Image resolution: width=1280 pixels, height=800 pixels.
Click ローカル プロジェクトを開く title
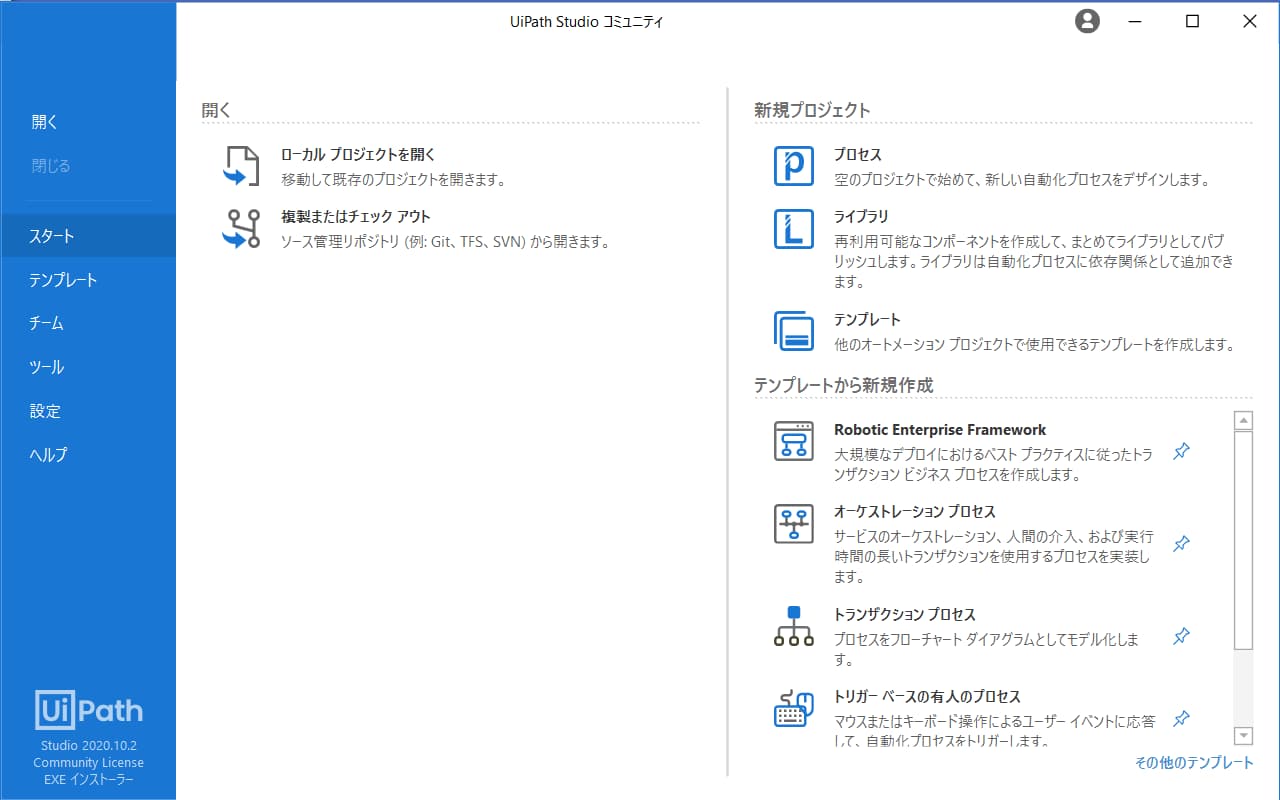(359, 155)
